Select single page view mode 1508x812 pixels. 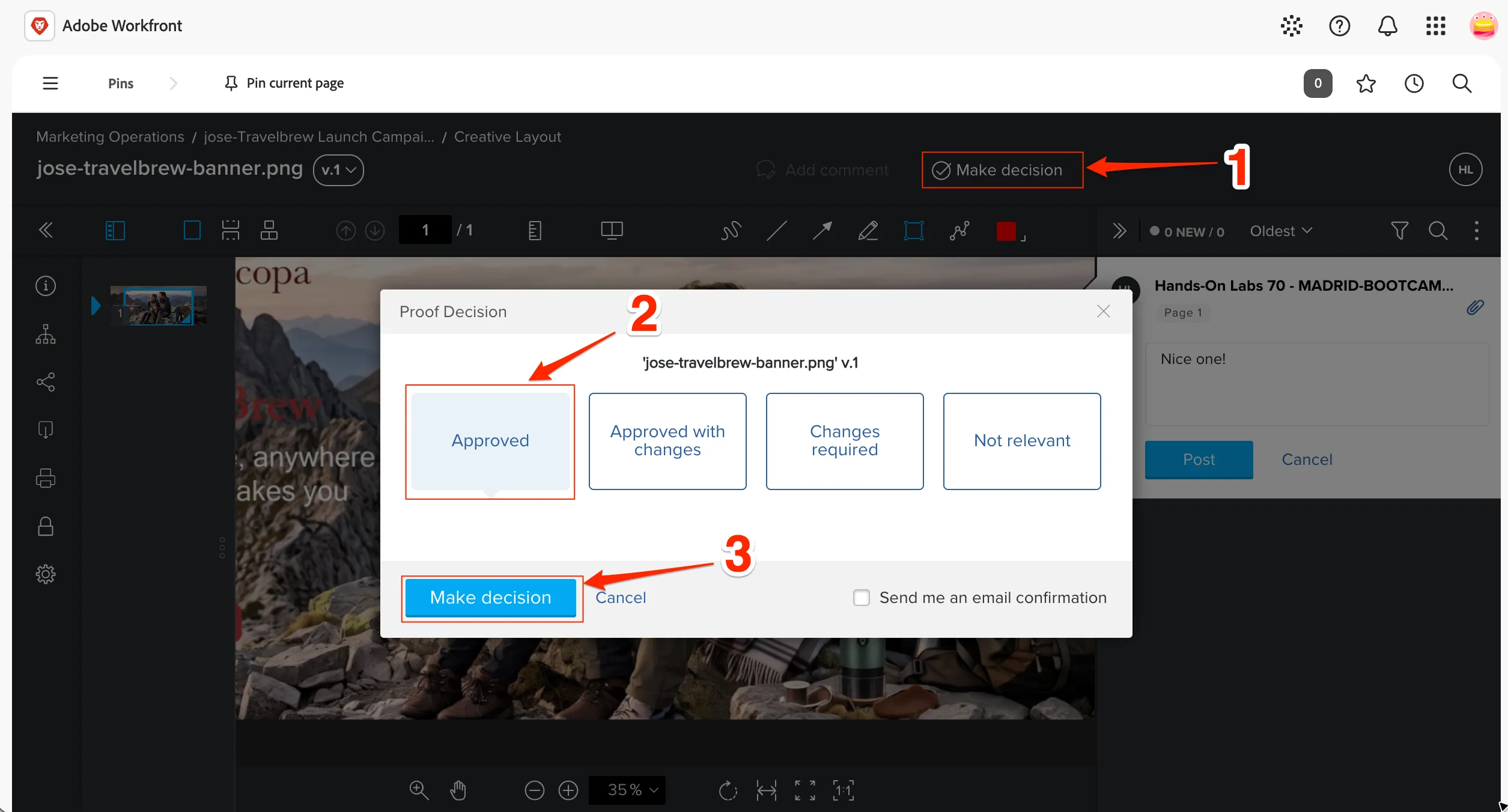click(192, 231)
